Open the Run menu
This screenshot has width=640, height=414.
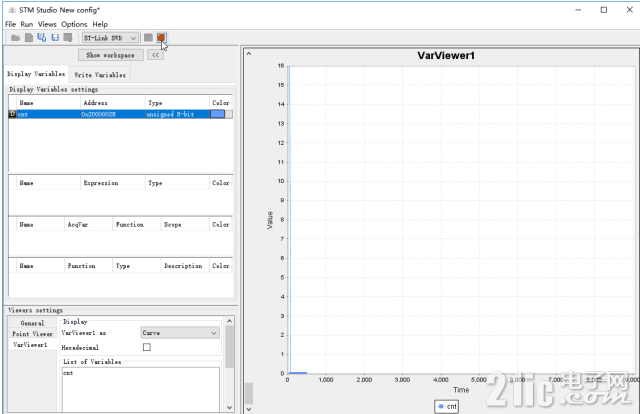click(27, 24)
